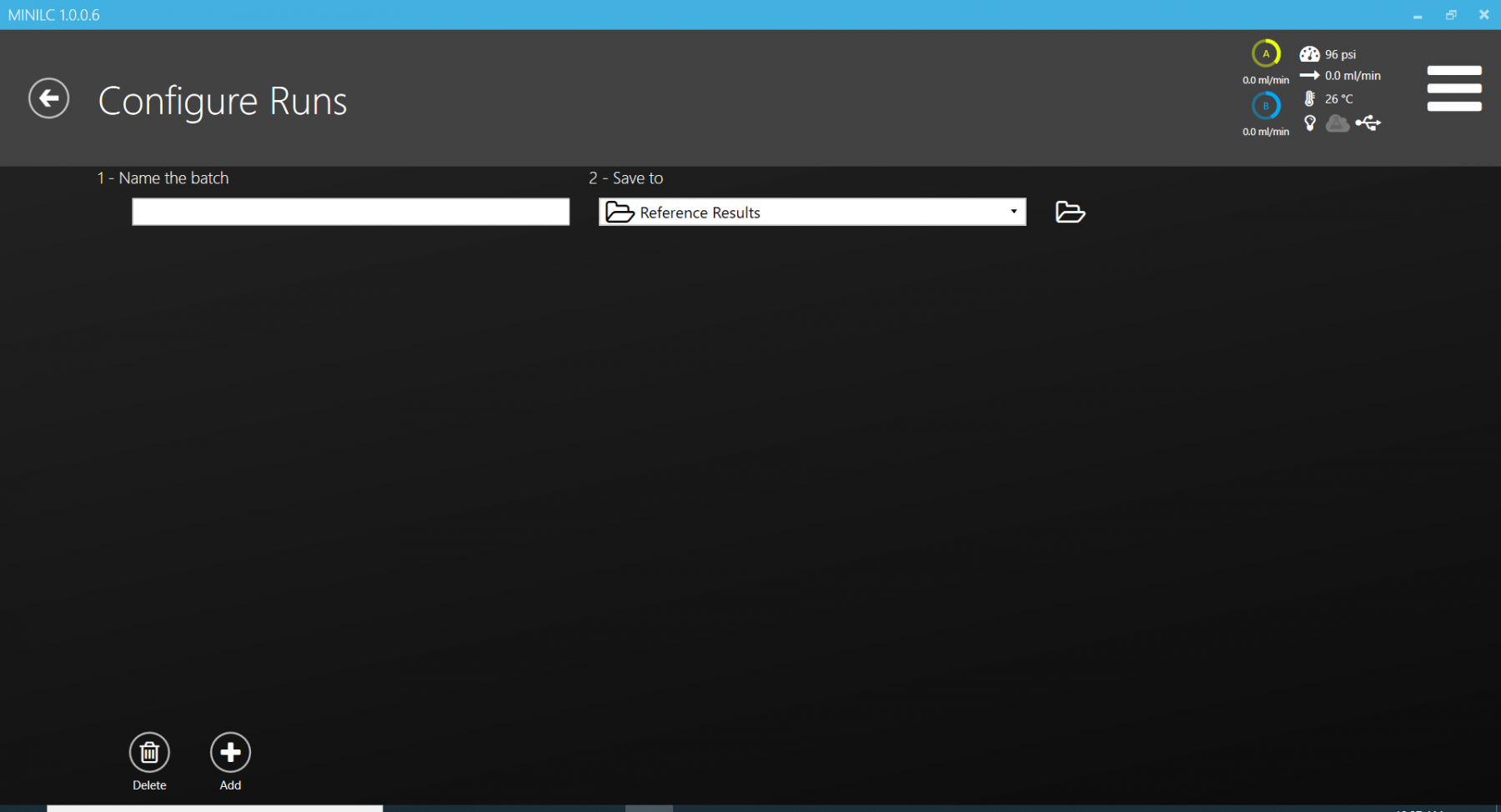Click the pressure gauge icon
Image resolution: width=1501 pixels, height=812 pixels.
point(1309,54)
